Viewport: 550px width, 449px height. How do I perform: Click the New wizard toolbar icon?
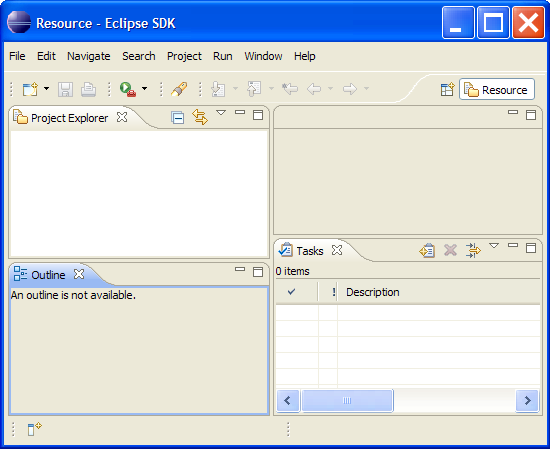(30, 89)
